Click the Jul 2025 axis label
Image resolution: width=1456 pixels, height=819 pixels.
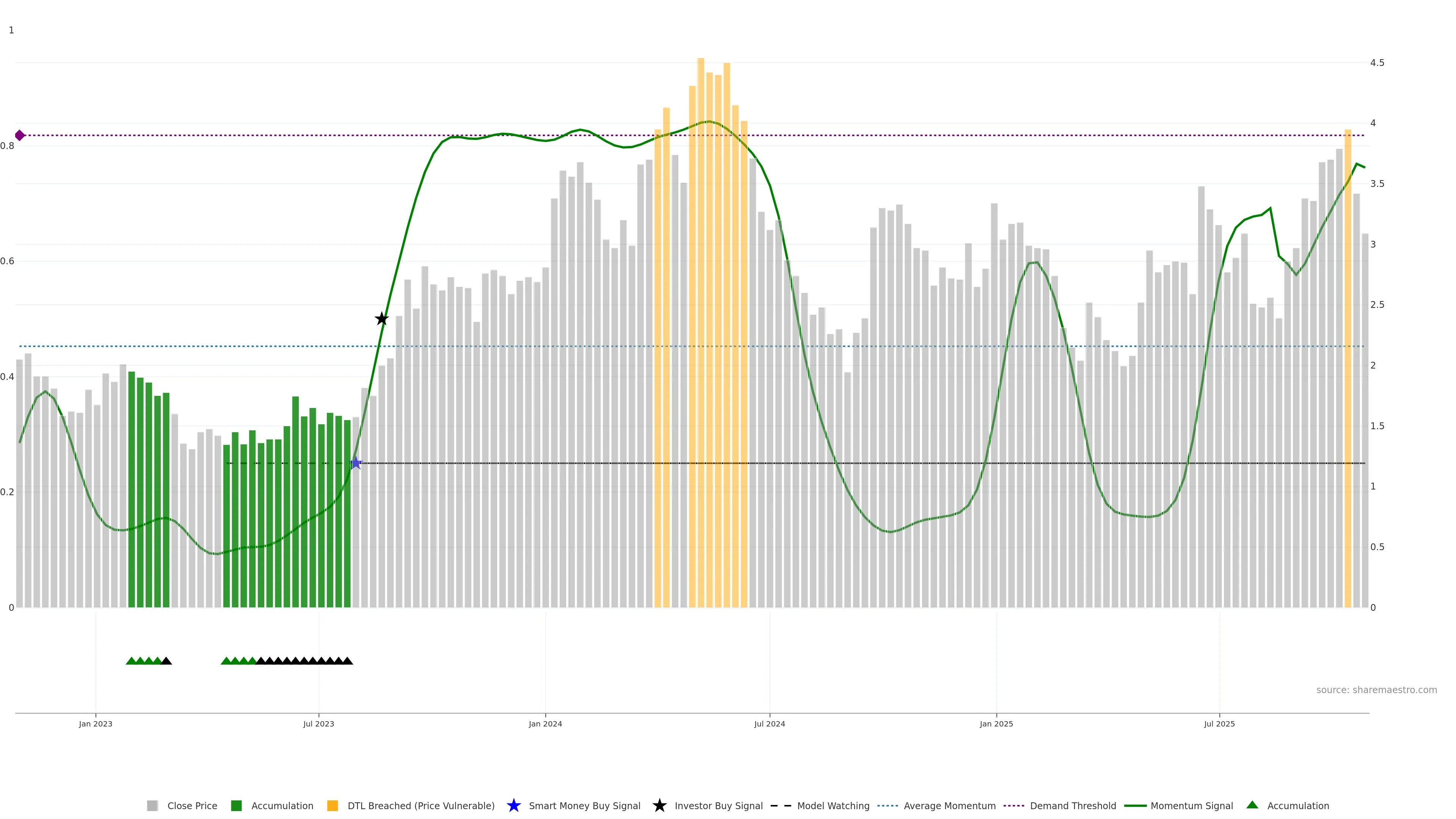click(x=1220, y=724)
